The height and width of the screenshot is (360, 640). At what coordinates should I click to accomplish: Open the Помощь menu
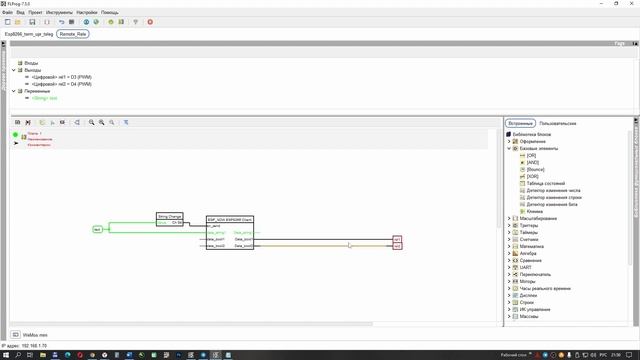110,13
